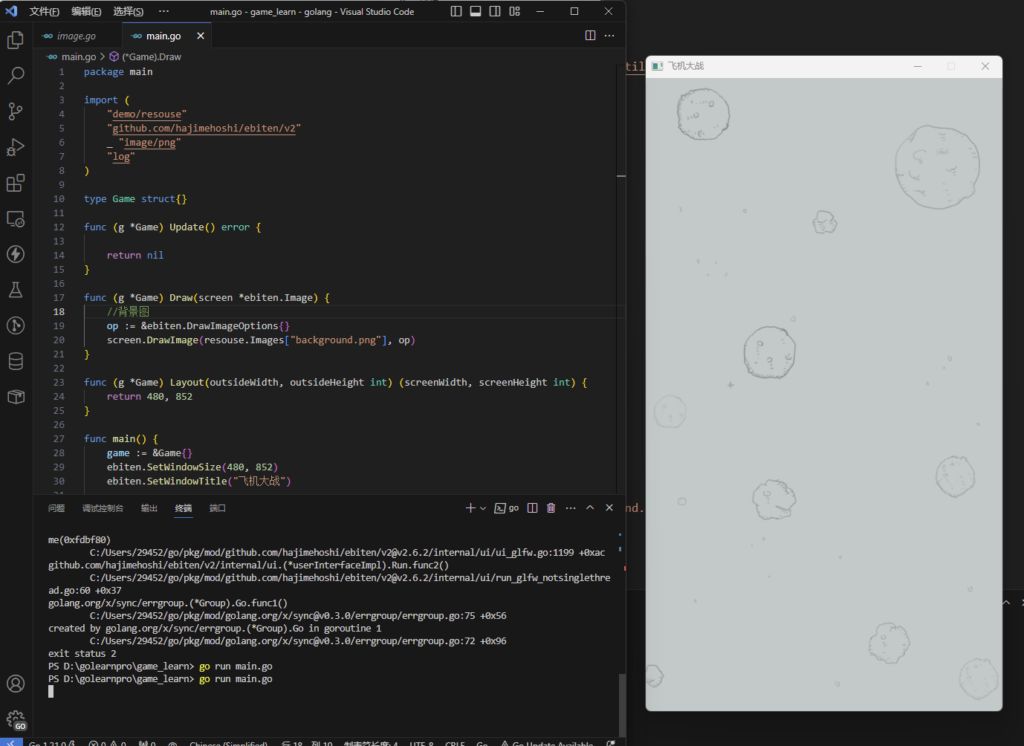
Task: Toggle secondary sidebar layout button in title bar
Action: point(494,11)
